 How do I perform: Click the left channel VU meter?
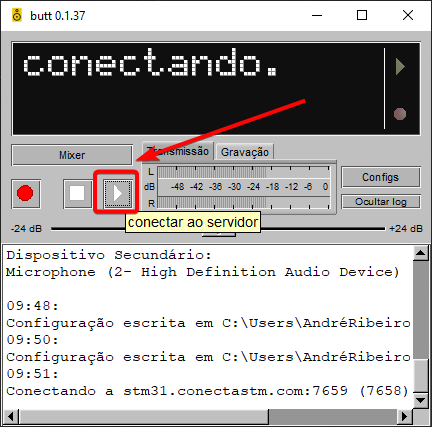coord(244,172)
